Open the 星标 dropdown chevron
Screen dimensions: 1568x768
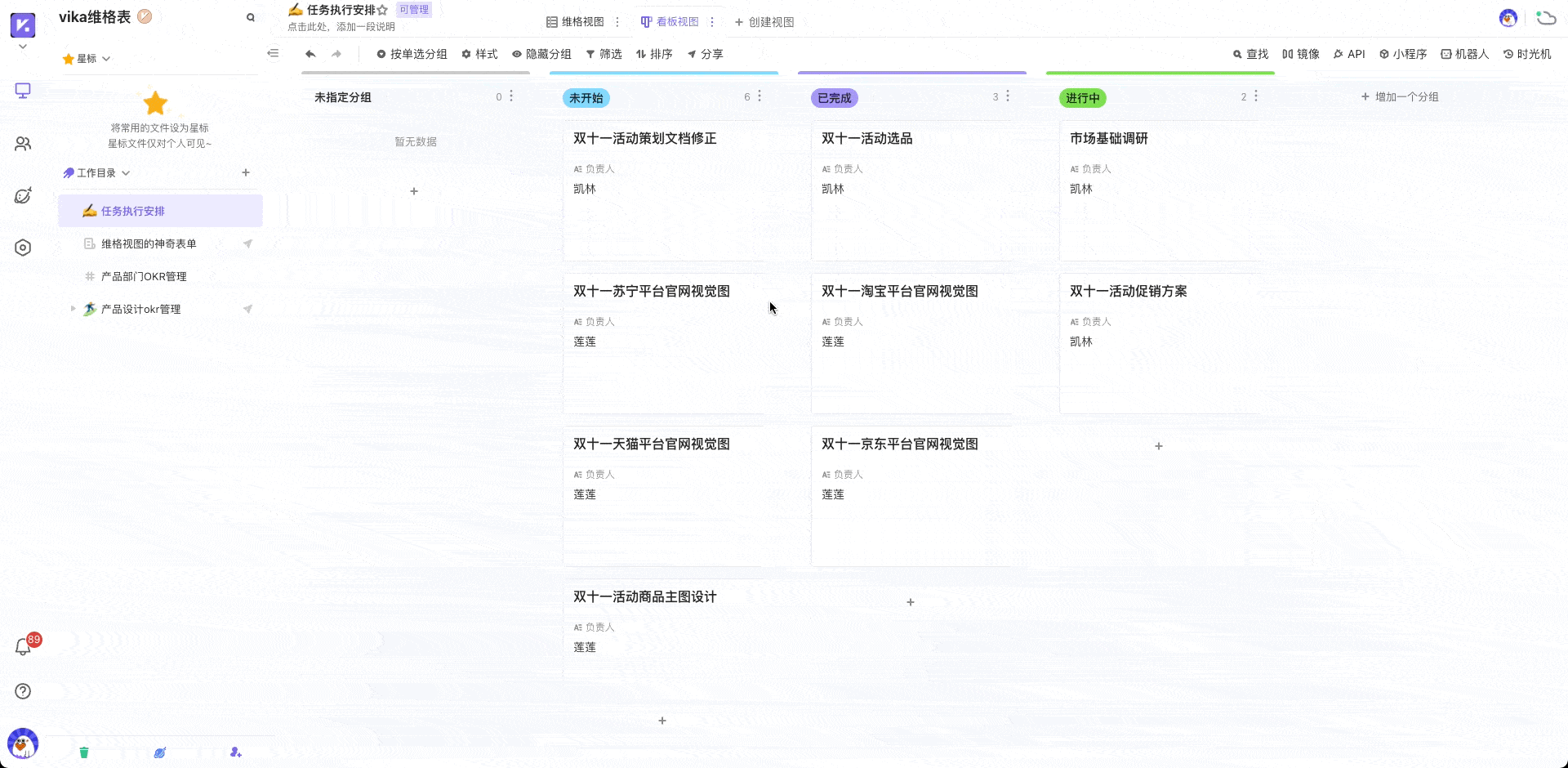tap(106, 59)
